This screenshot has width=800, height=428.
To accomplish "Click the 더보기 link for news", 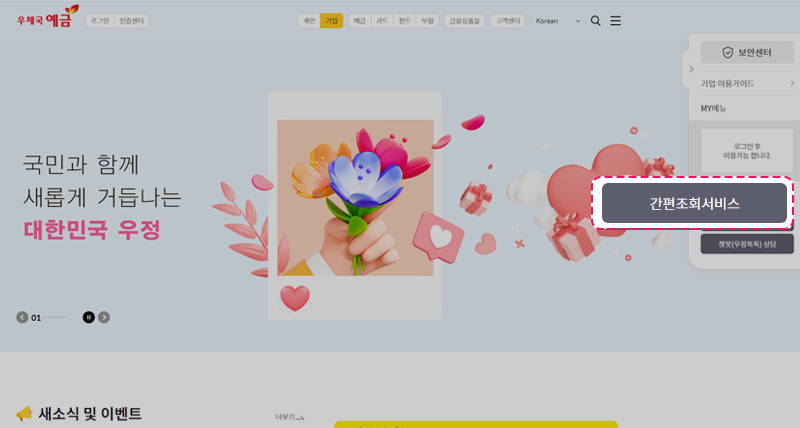I will coord(289,417).
